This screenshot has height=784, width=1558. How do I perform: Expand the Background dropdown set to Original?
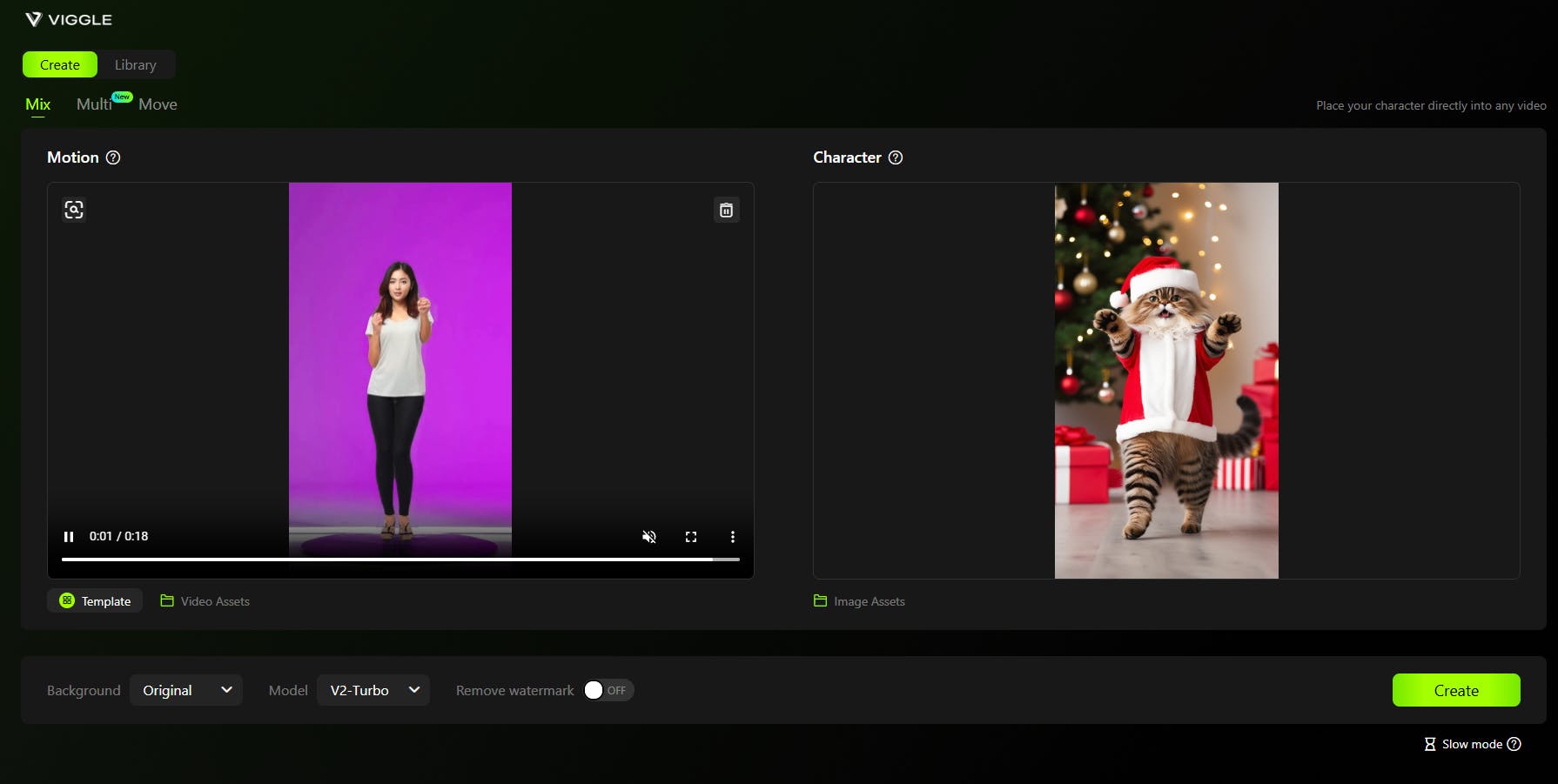[186, 690]
